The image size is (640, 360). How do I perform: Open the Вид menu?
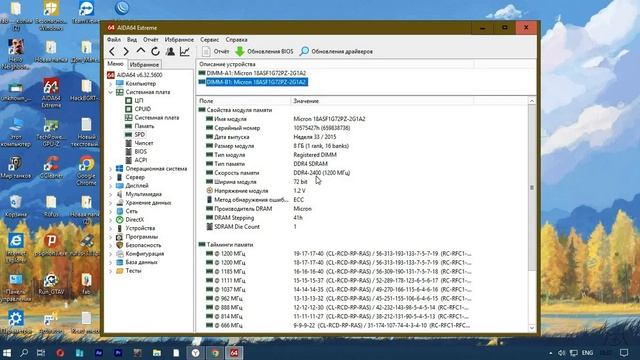132,40
